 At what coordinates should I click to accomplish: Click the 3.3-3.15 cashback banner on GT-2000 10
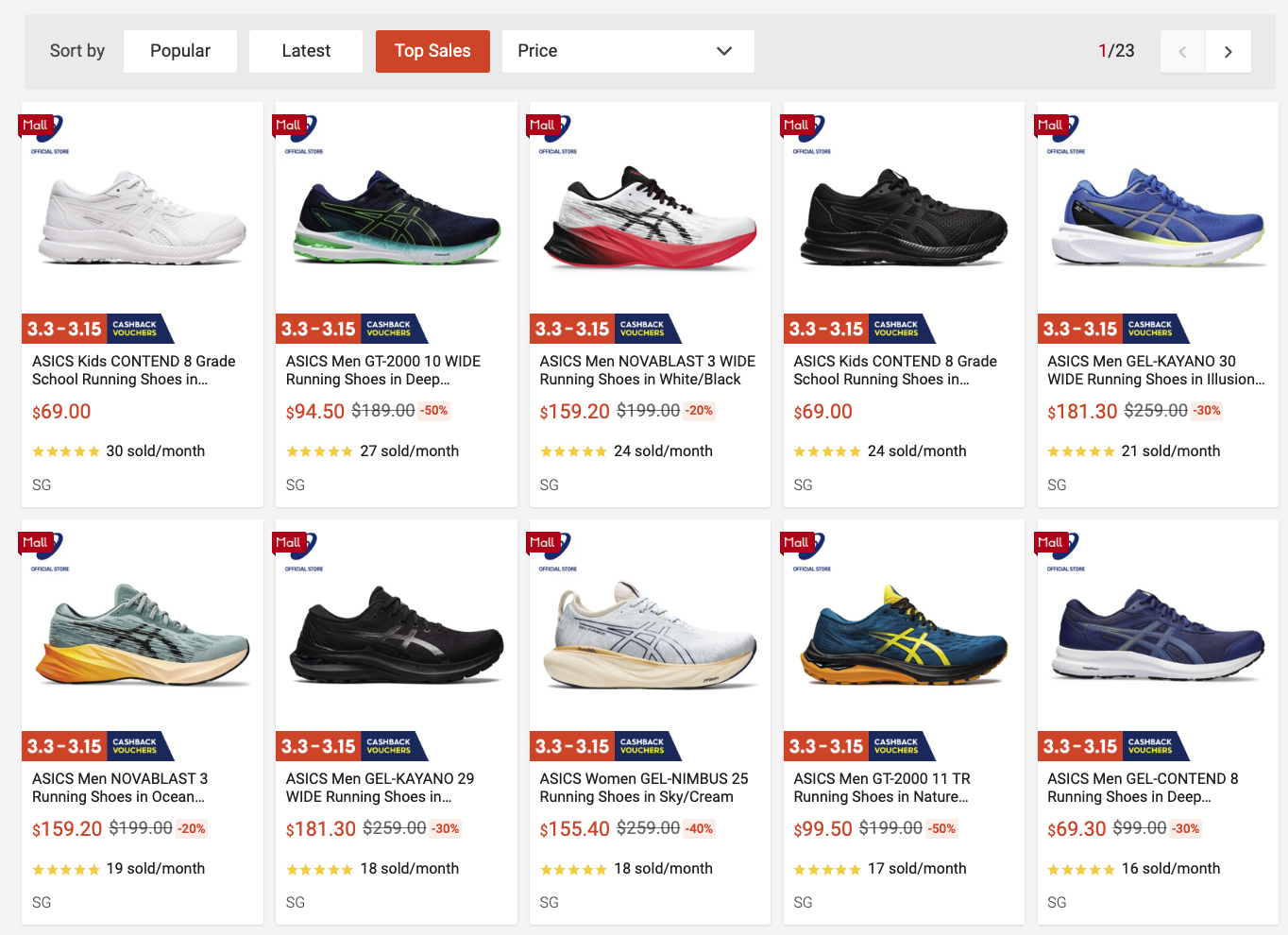pos(351,329)
